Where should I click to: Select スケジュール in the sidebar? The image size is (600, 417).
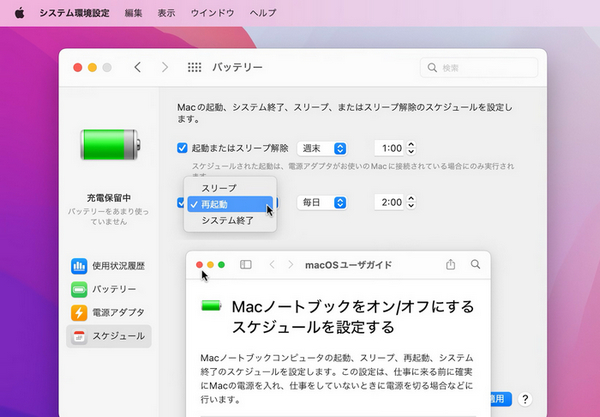[109, 336]
